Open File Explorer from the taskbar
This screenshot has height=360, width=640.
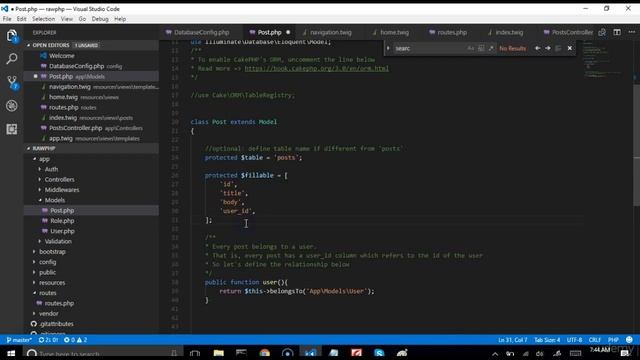point(218,353)
